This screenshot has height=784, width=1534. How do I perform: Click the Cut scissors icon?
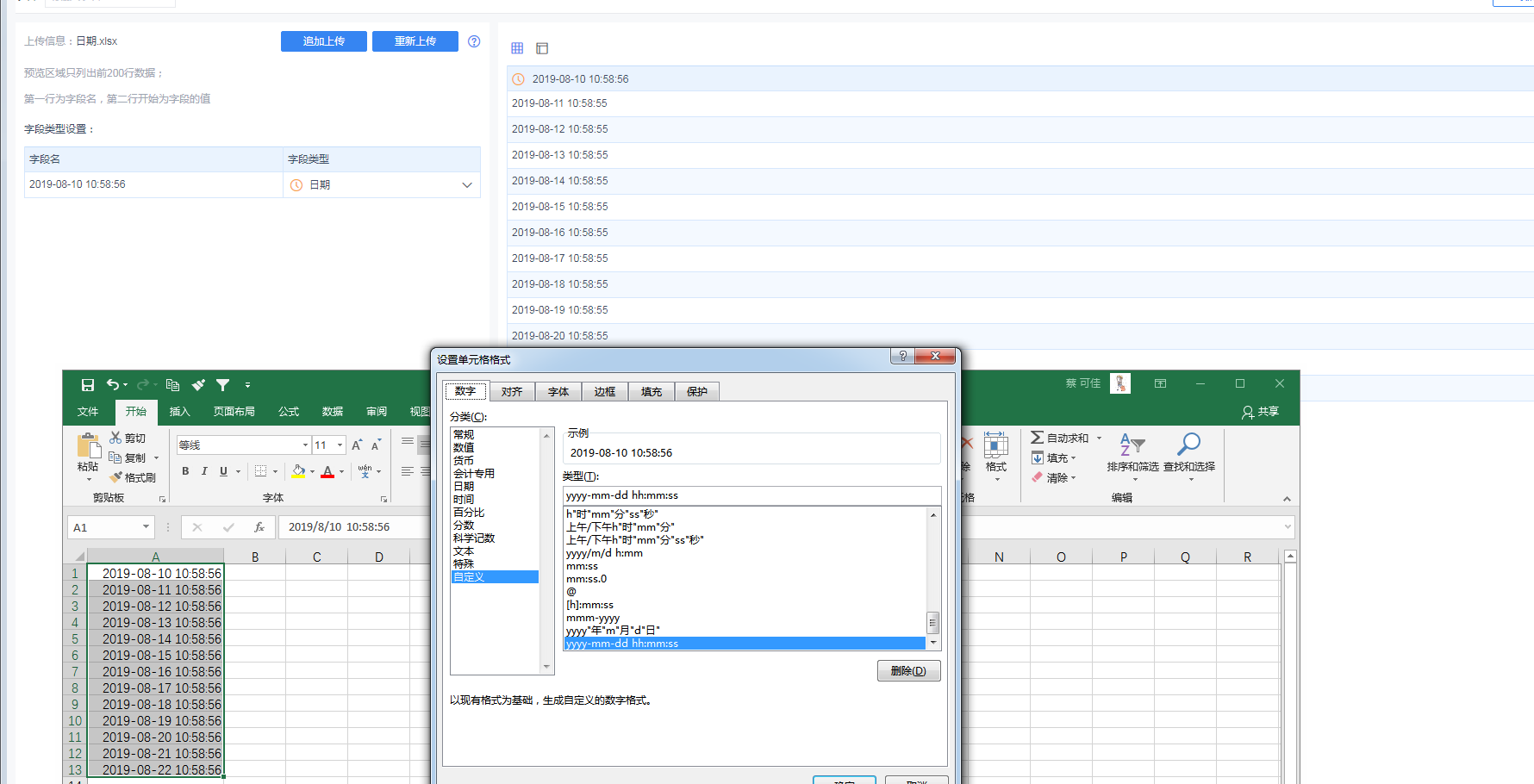(x=115, y=438)
